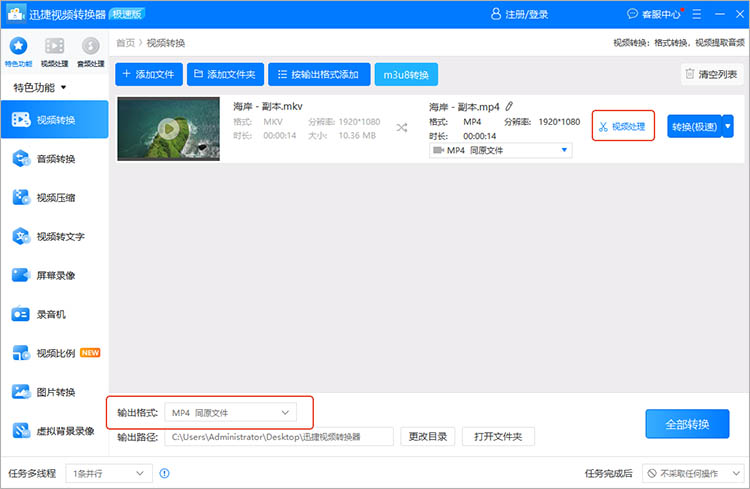Start conversion with 全部转换

tap(687, 424)
